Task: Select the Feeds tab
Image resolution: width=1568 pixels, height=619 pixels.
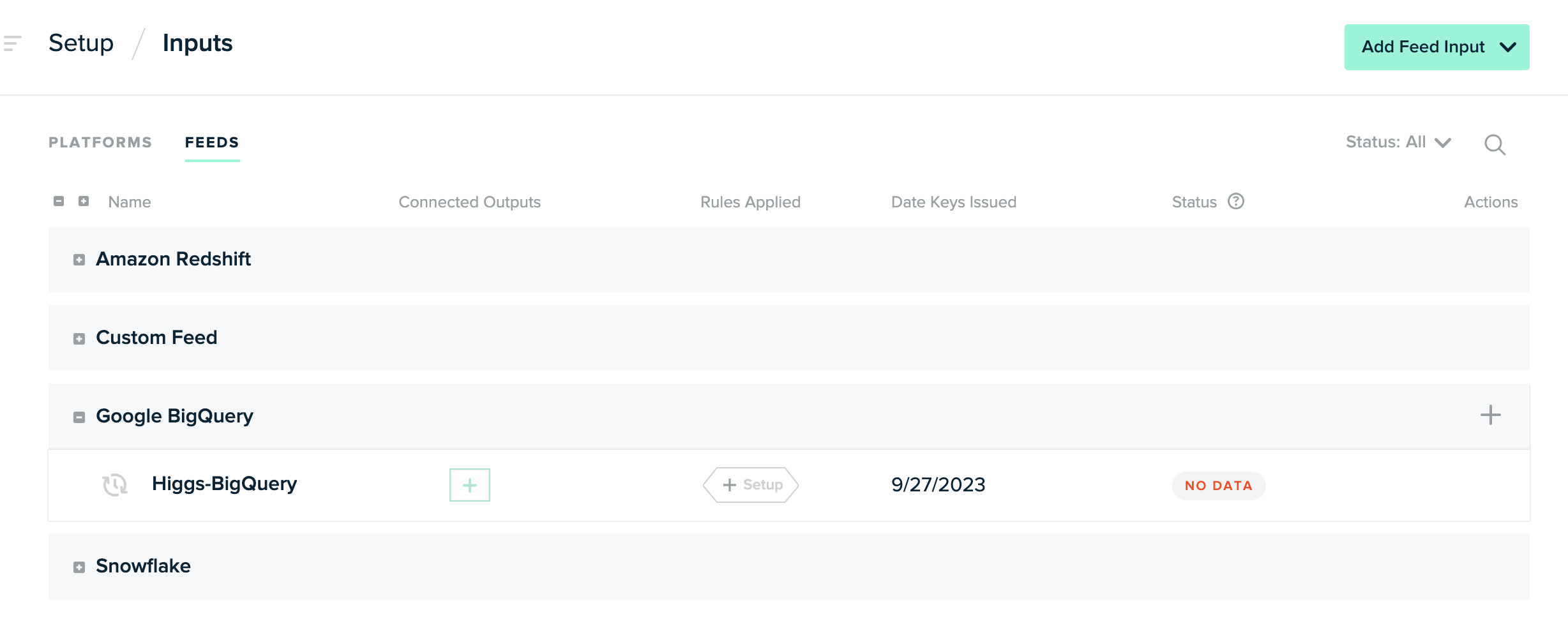Action: click(212, 142)
